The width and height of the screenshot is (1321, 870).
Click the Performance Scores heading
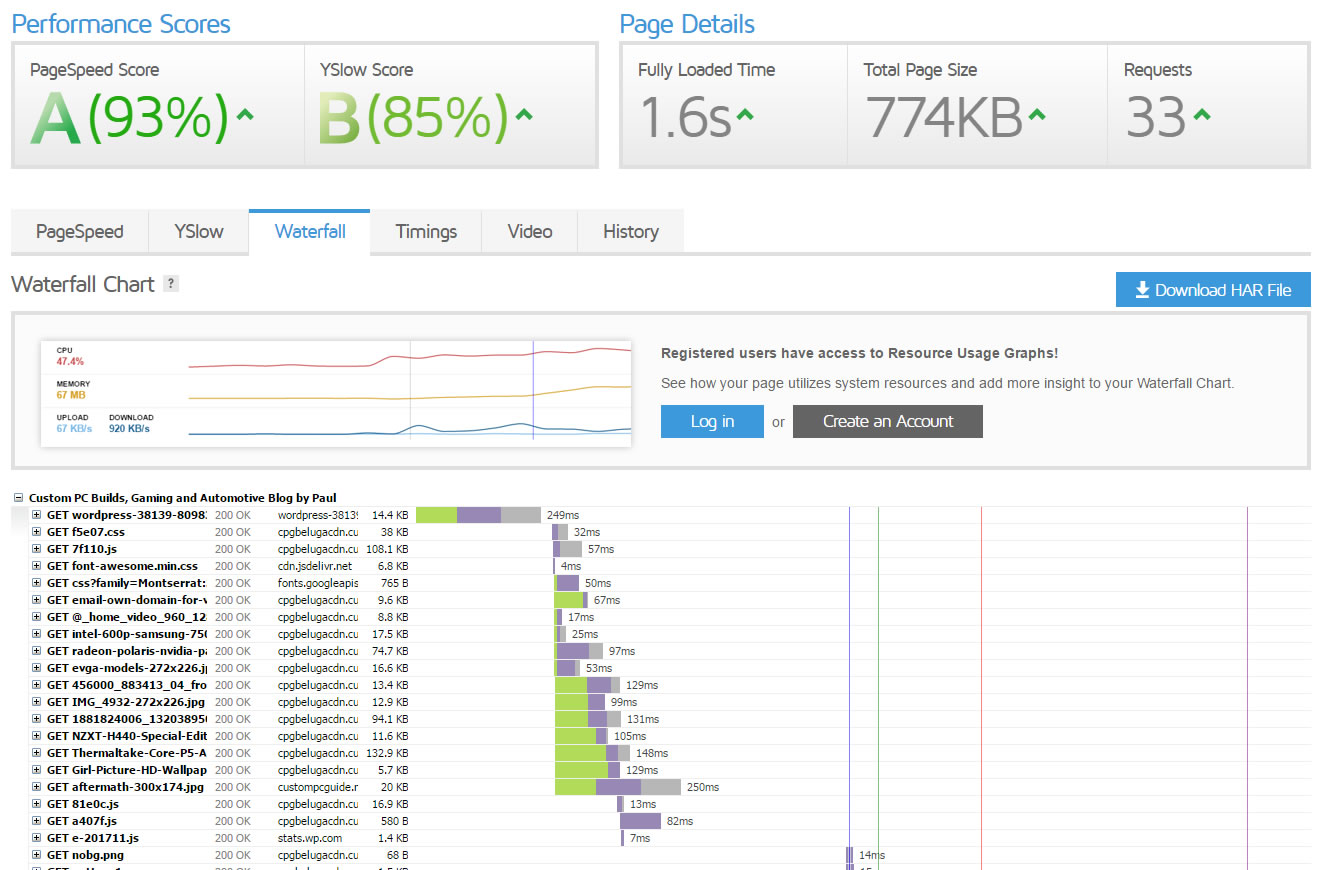(121, 24)
